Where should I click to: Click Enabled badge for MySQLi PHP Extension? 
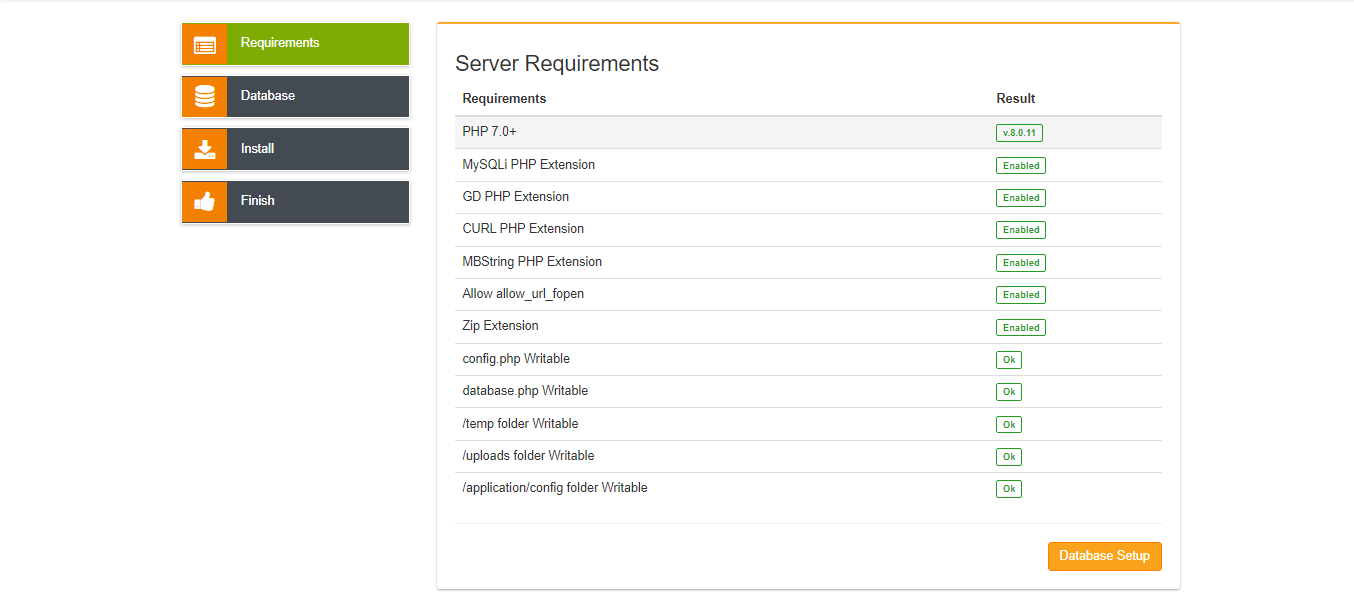coord(1020,166)
